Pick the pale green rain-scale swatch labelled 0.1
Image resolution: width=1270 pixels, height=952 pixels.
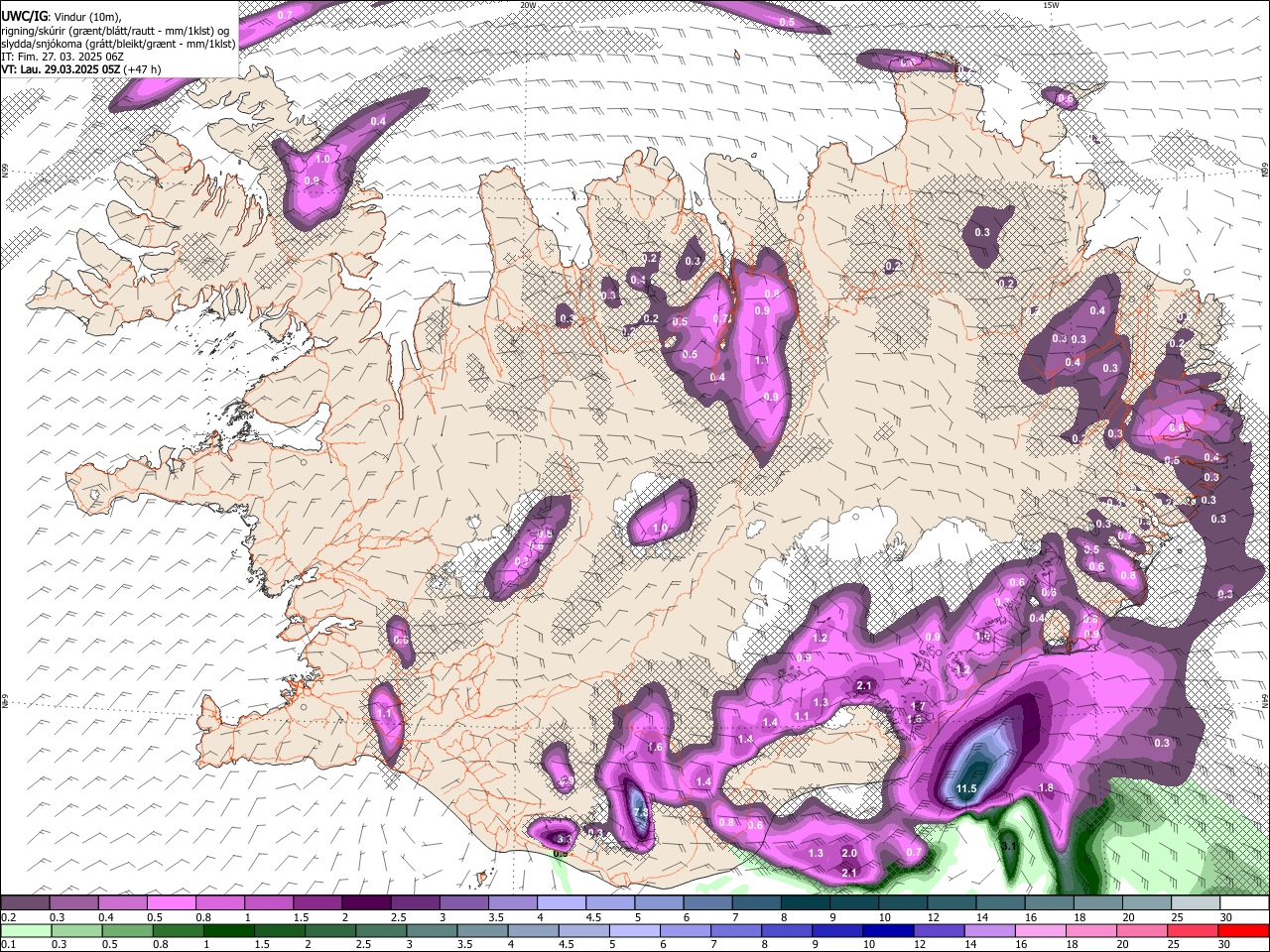tap(25, 931)
